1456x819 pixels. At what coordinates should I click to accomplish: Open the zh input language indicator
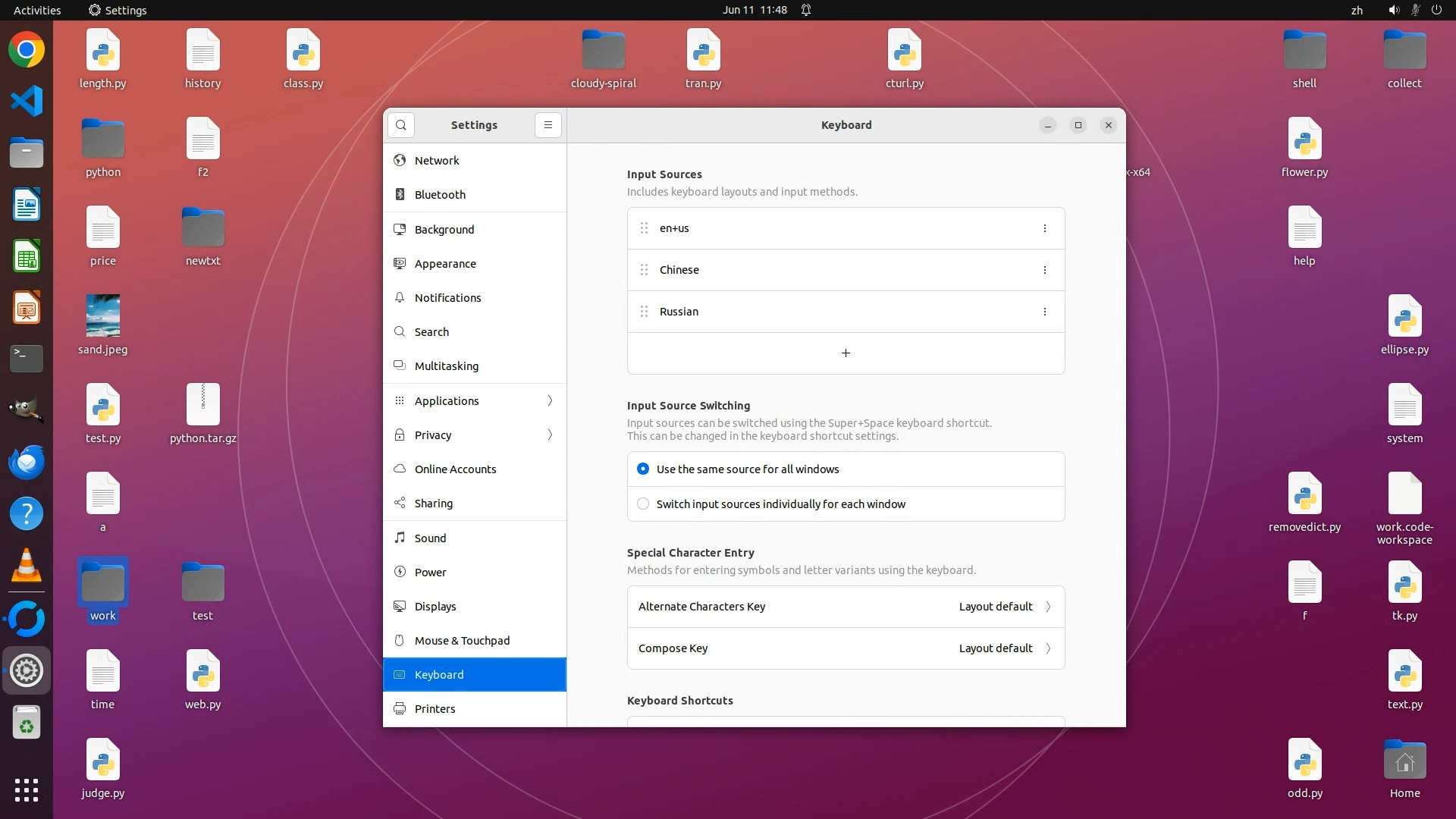point(1357,10)
